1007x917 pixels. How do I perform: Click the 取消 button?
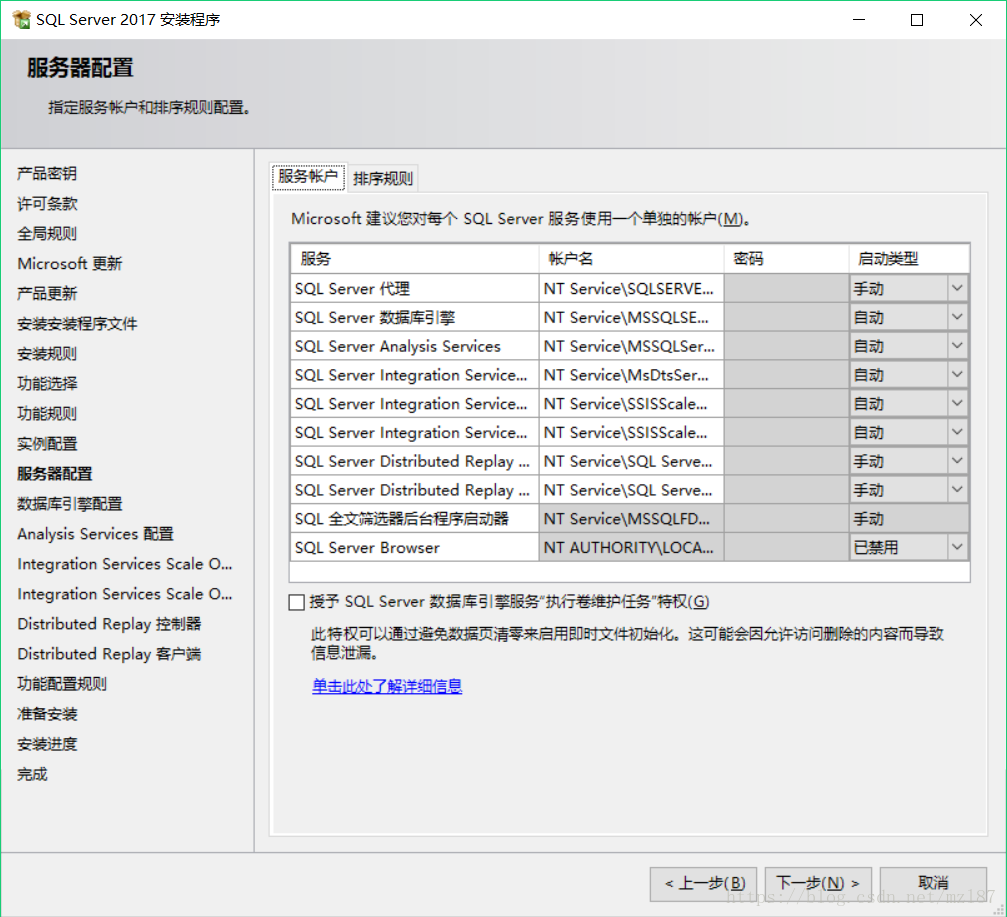(x=933, y=884)
